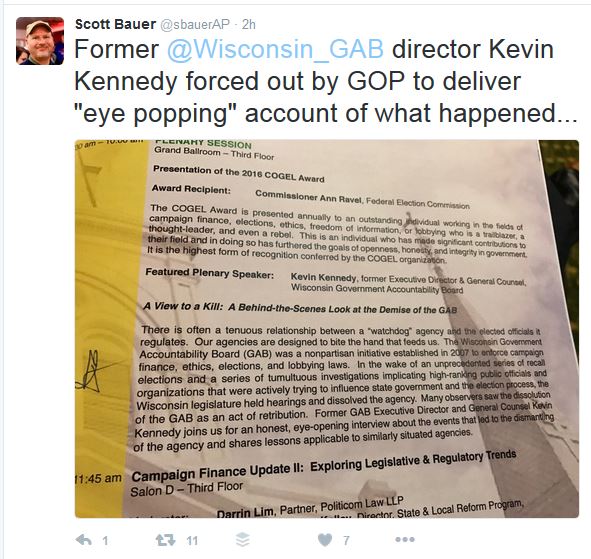Retweet this tweet using the retweet icon
The image size is (591, 559).
(x=165, y=540)
